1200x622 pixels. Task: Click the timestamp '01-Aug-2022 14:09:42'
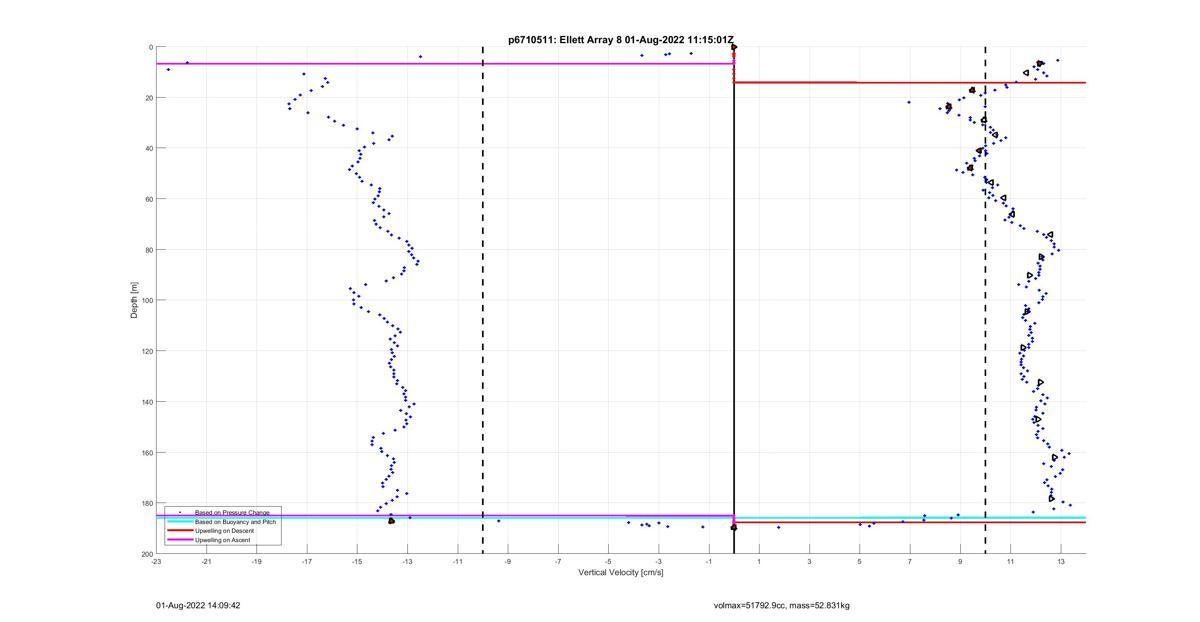coord(198,606)
